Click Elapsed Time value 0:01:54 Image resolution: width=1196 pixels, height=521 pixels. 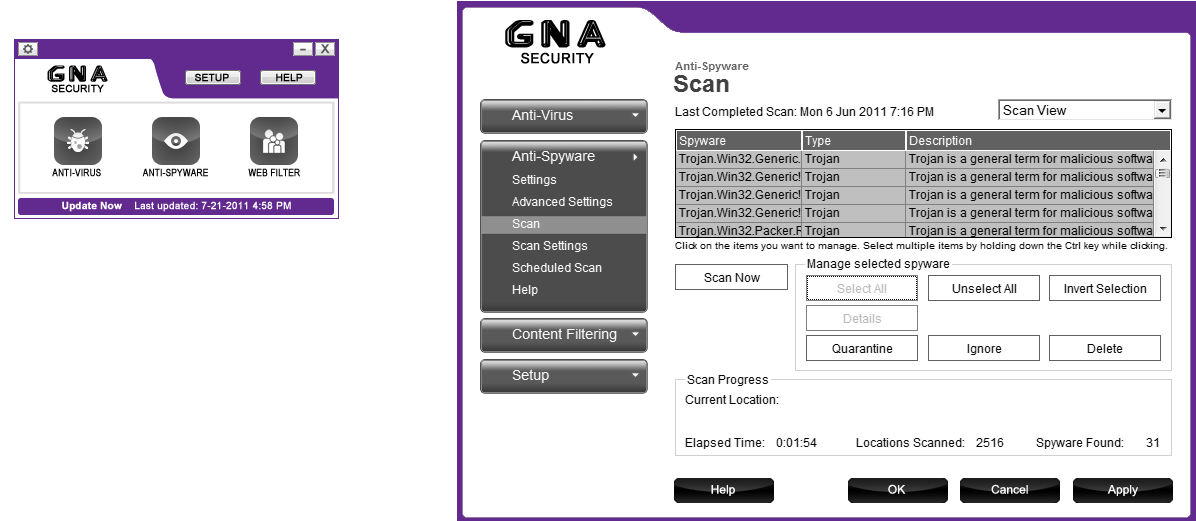click(796, 442)
